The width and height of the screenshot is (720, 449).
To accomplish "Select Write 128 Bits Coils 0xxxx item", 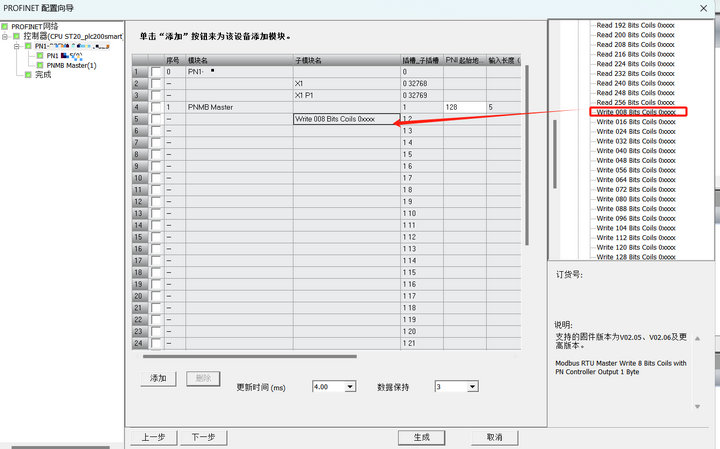I will 636,257.
